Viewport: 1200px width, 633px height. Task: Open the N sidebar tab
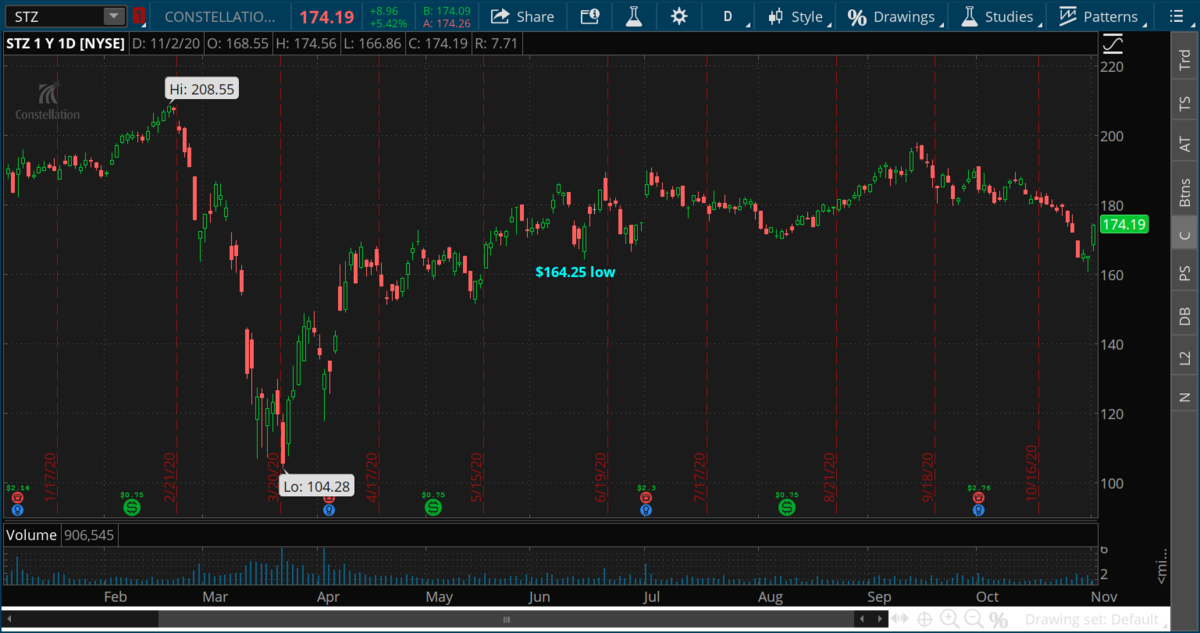pyautogui.click(x=1185, y=398)
